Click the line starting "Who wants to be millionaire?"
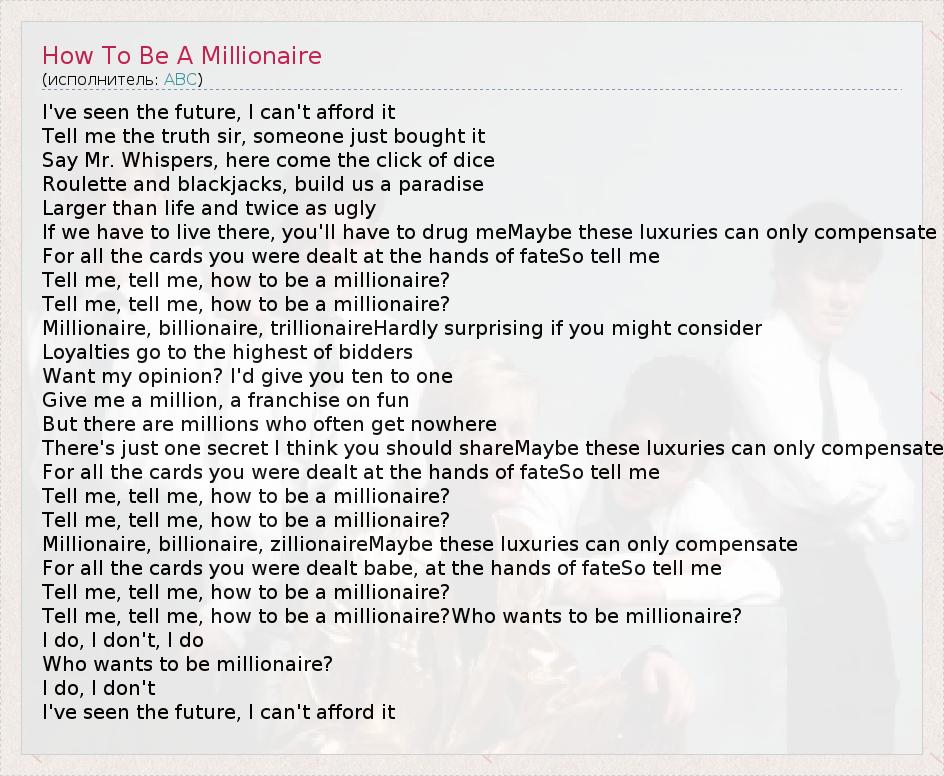The height and width of the screenshot is (776, 944). [187, 664]
